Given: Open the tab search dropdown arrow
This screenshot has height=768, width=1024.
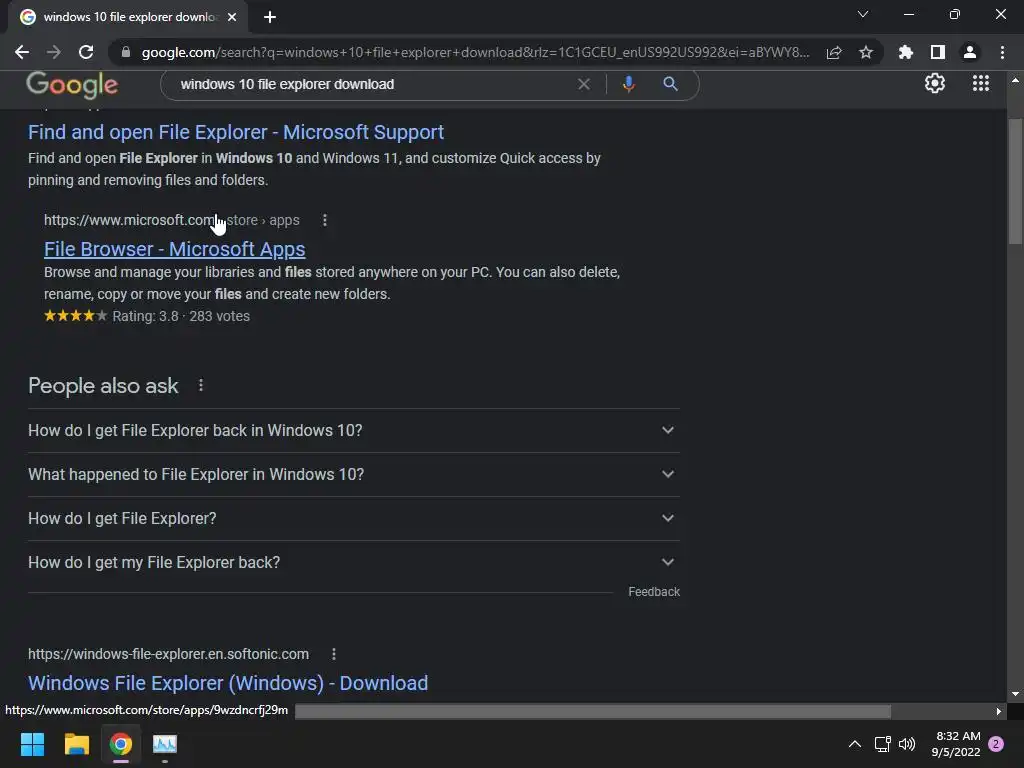Looking at the screenshot, I should click(863, 14).
